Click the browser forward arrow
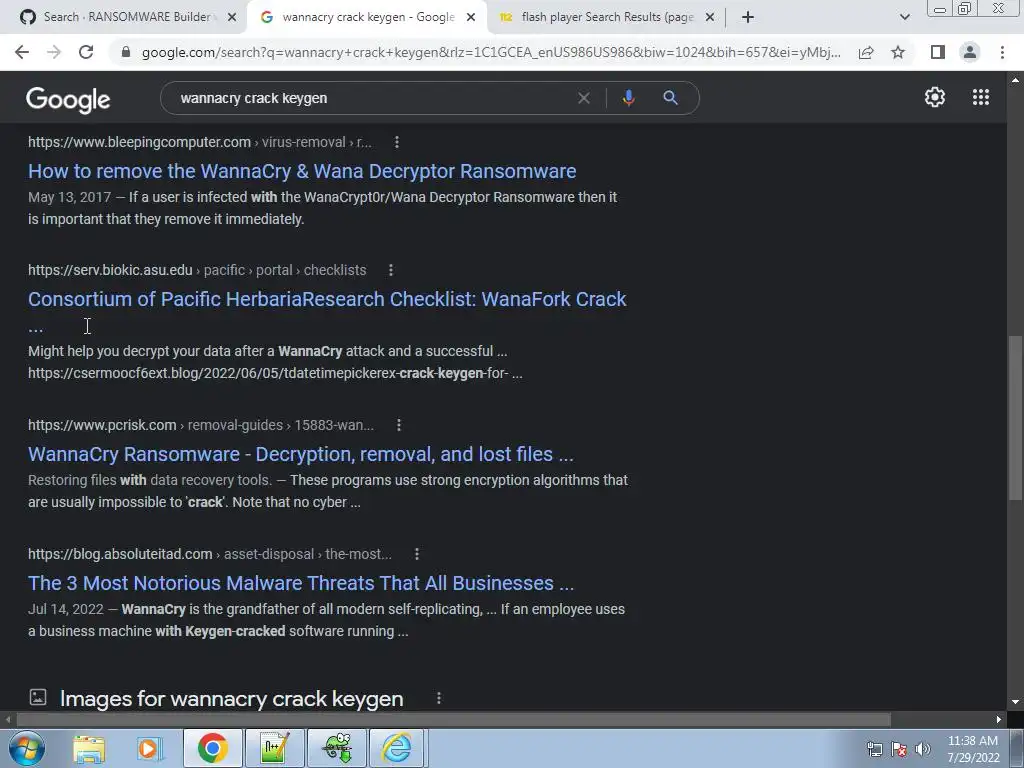This screenshot has height=768, width=1024. pos(54,52)
